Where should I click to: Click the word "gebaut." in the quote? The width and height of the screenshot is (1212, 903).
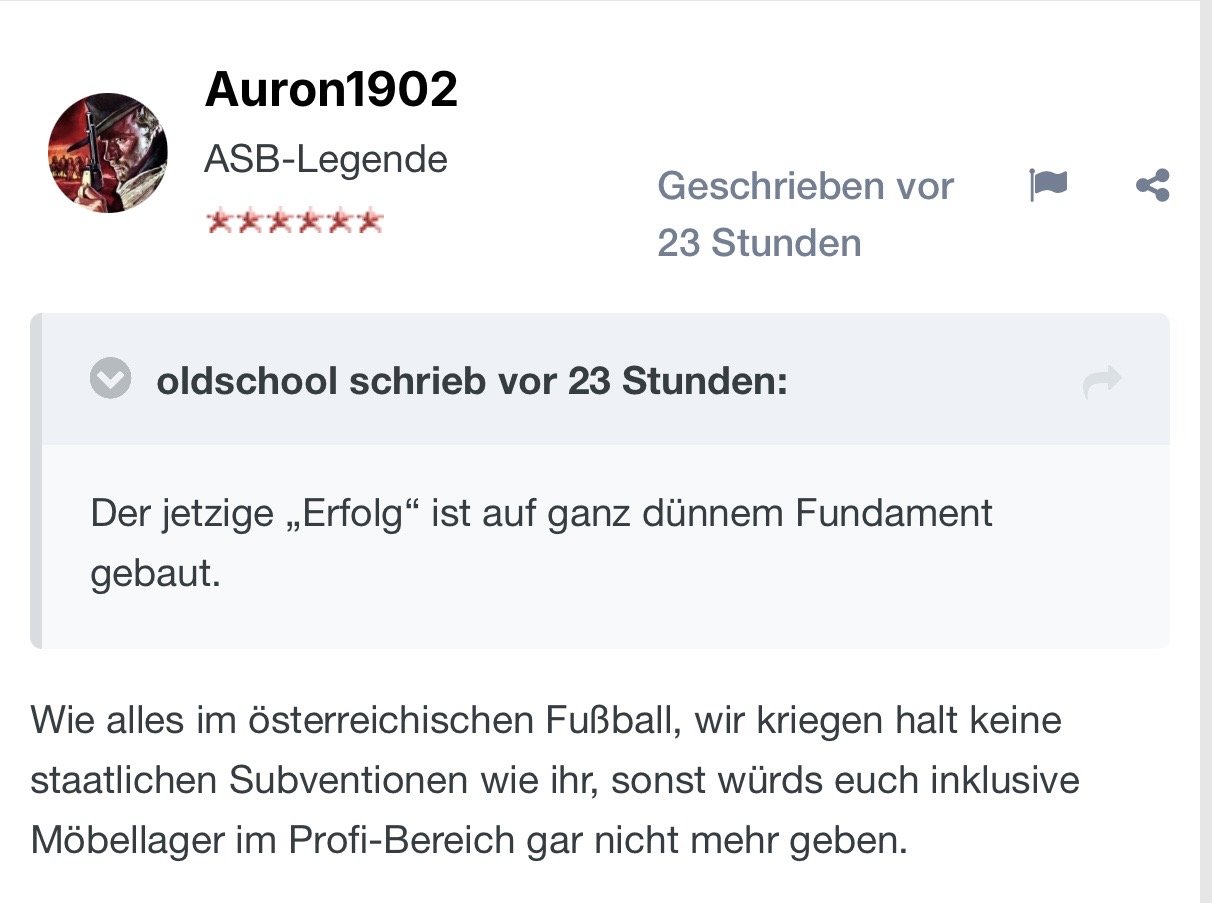[x=155, y=576]
